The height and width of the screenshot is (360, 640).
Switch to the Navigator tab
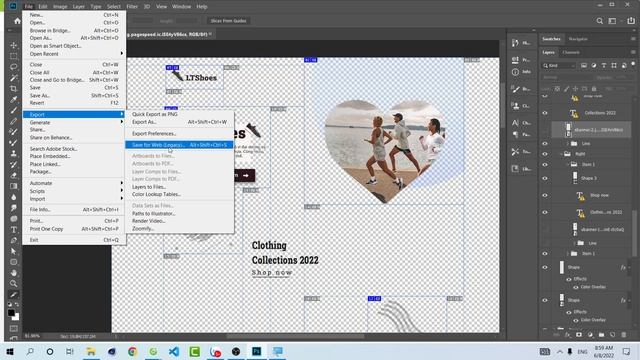578,39
